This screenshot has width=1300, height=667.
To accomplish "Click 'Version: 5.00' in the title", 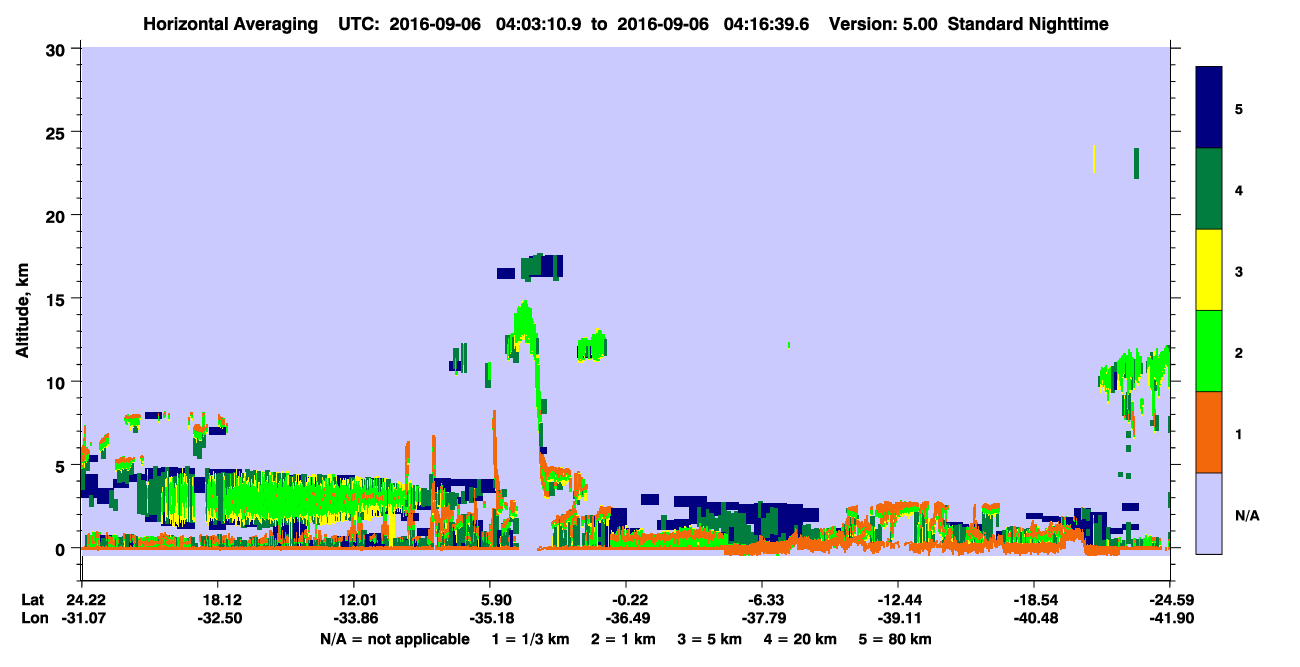I will [x=883, y=24].
